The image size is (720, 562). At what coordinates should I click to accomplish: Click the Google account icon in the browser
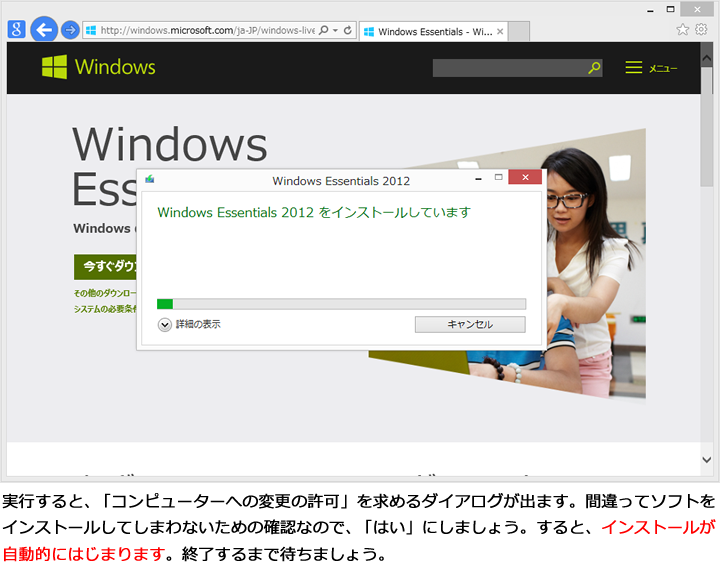[x=16, y=29]
